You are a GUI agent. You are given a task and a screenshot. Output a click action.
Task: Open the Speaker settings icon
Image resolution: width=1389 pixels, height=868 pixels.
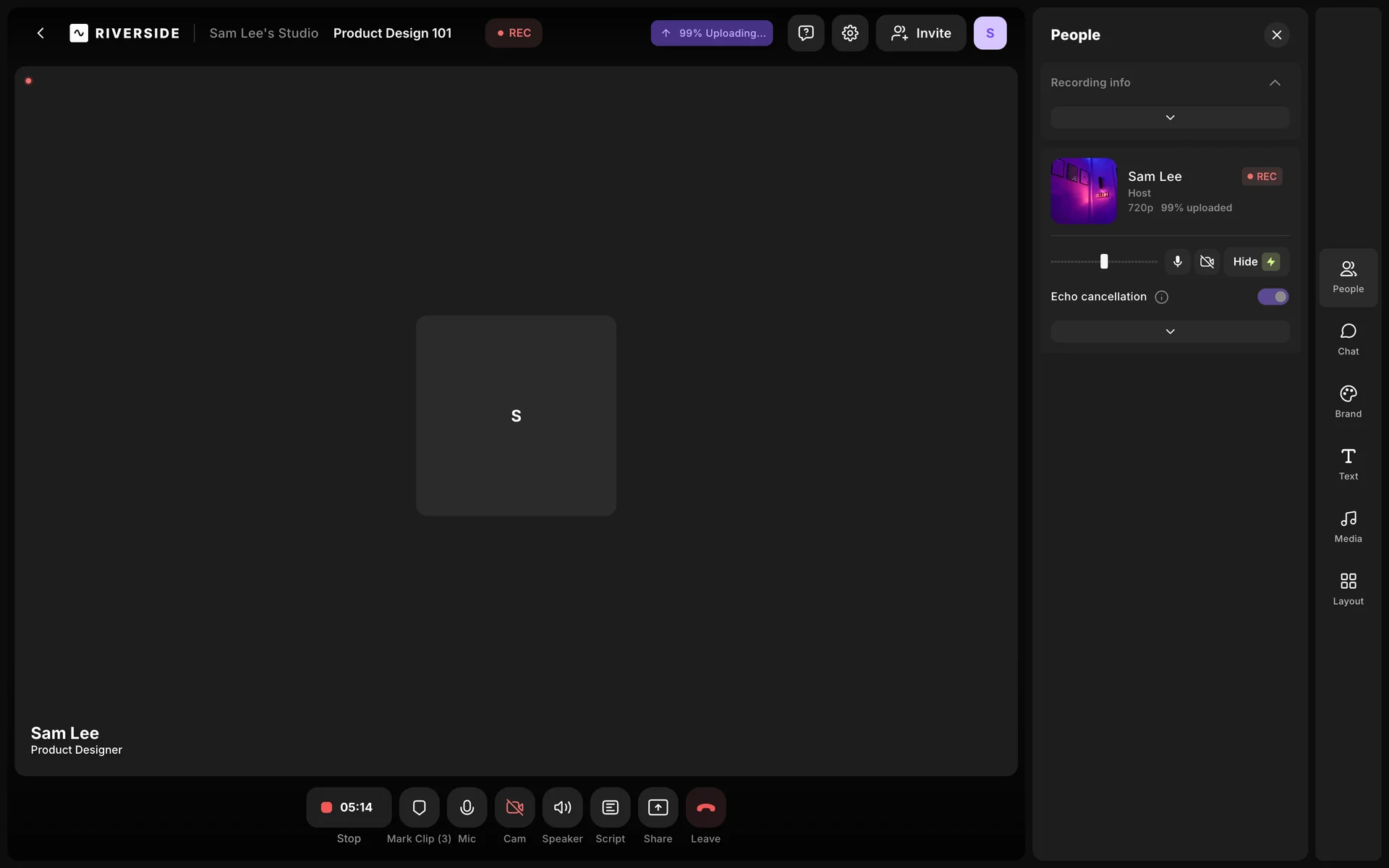point(562,807)
